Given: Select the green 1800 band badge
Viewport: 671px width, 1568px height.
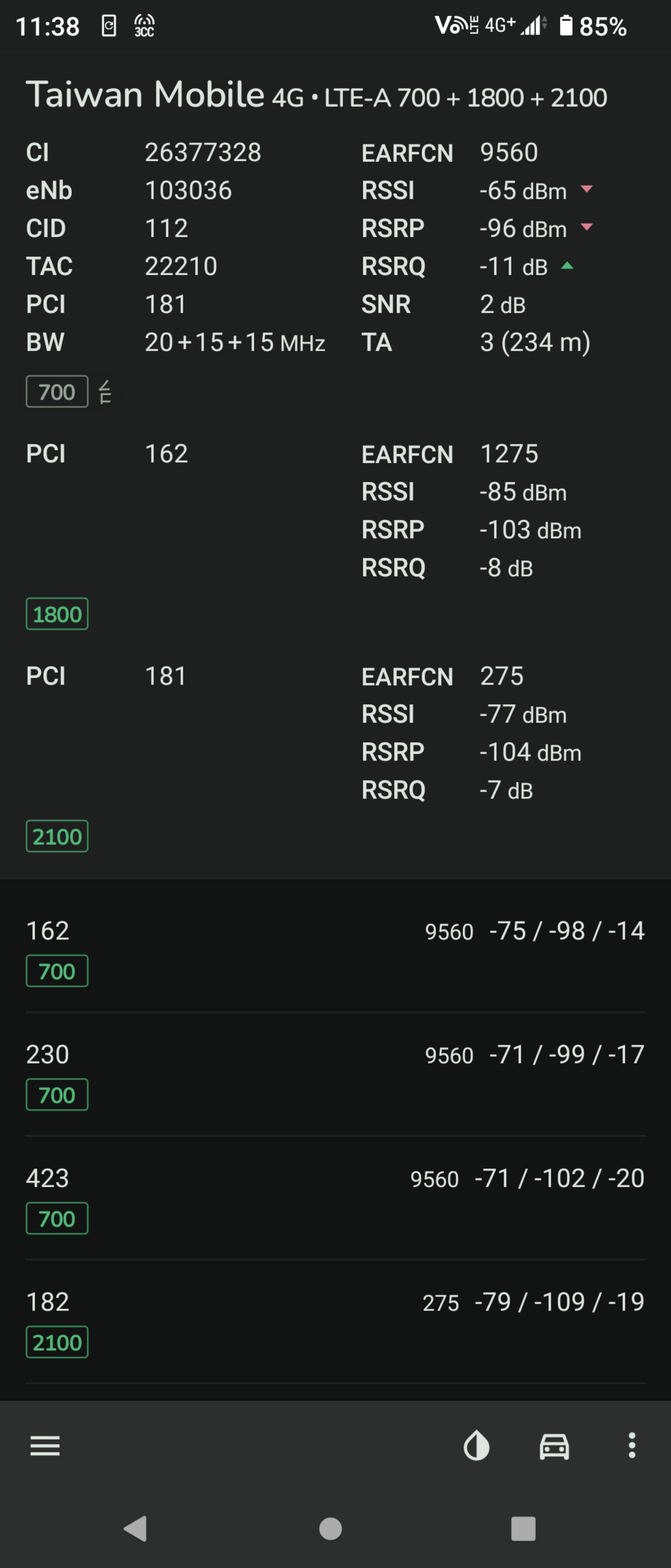Looking at the screenshot, I should click(x=57, y=614).
